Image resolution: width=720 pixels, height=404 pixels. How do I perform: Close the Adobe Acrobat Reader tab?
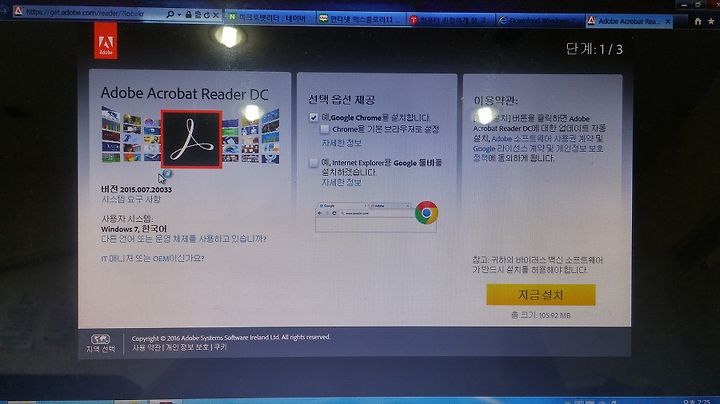click(668, 22)
